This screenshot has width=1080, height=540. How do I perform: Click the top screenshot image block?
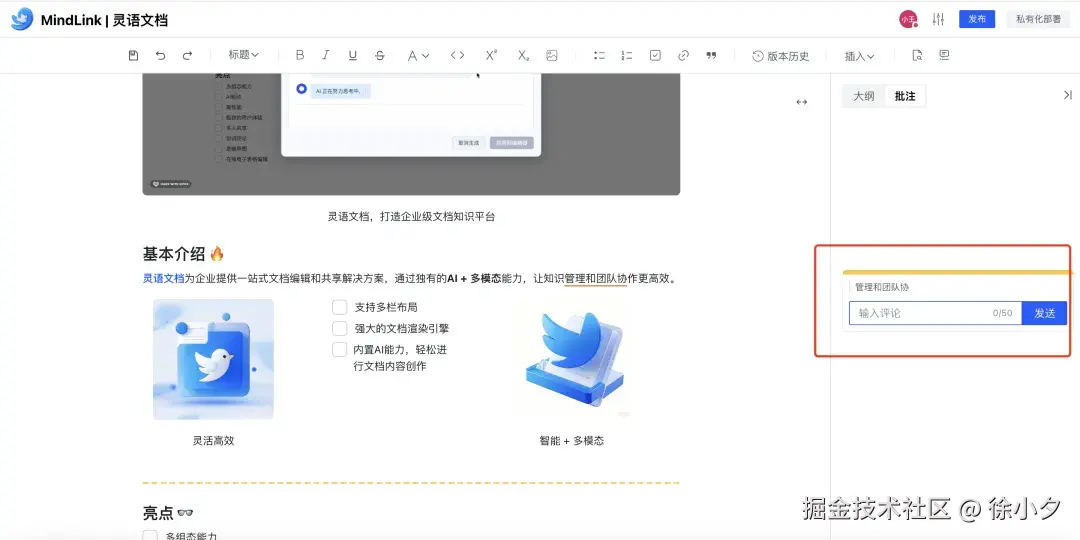click(411, 134)
